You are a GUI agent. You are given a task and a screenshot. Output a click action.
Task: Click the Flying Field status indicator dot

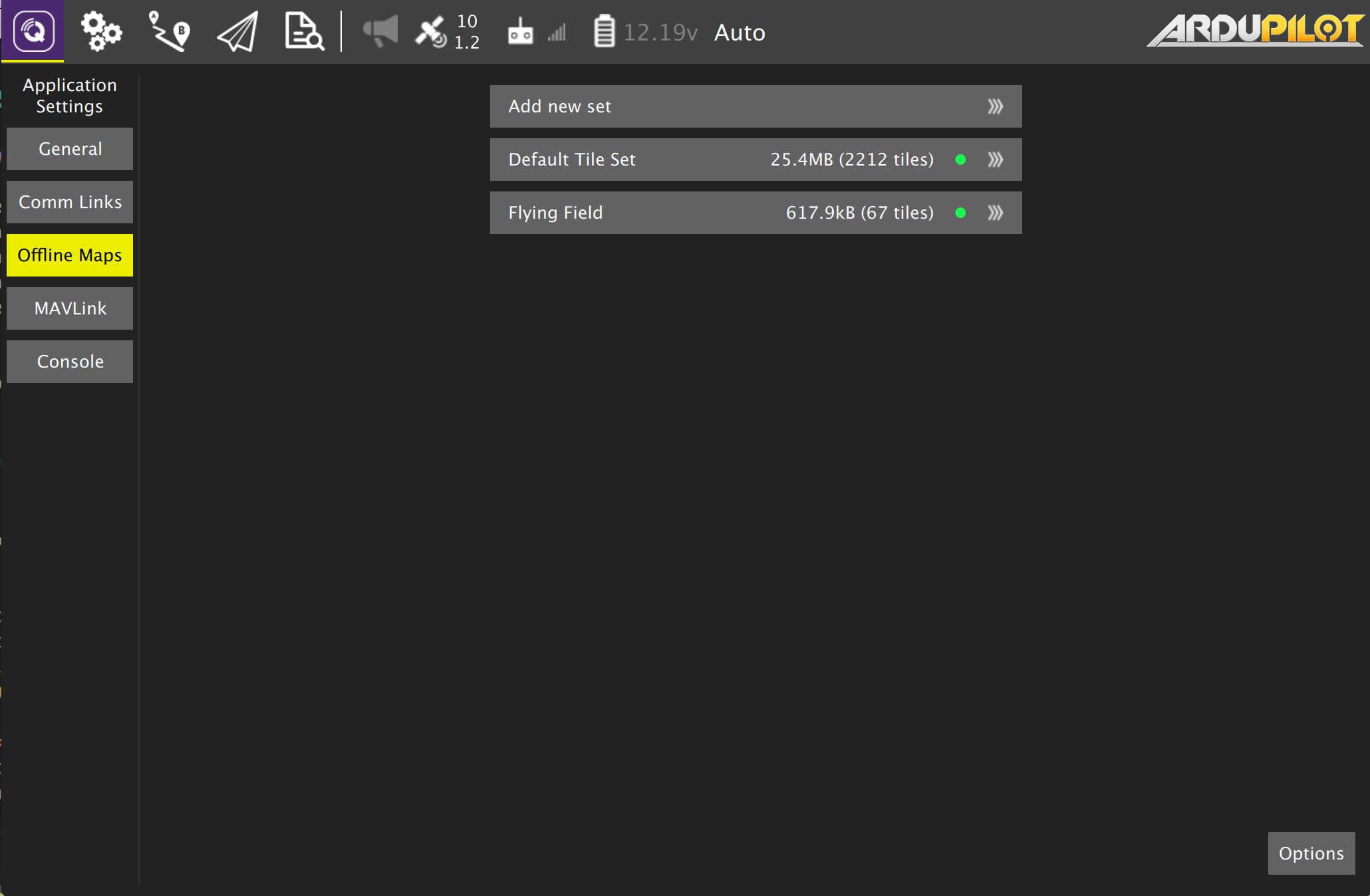(x=960, y=213)
